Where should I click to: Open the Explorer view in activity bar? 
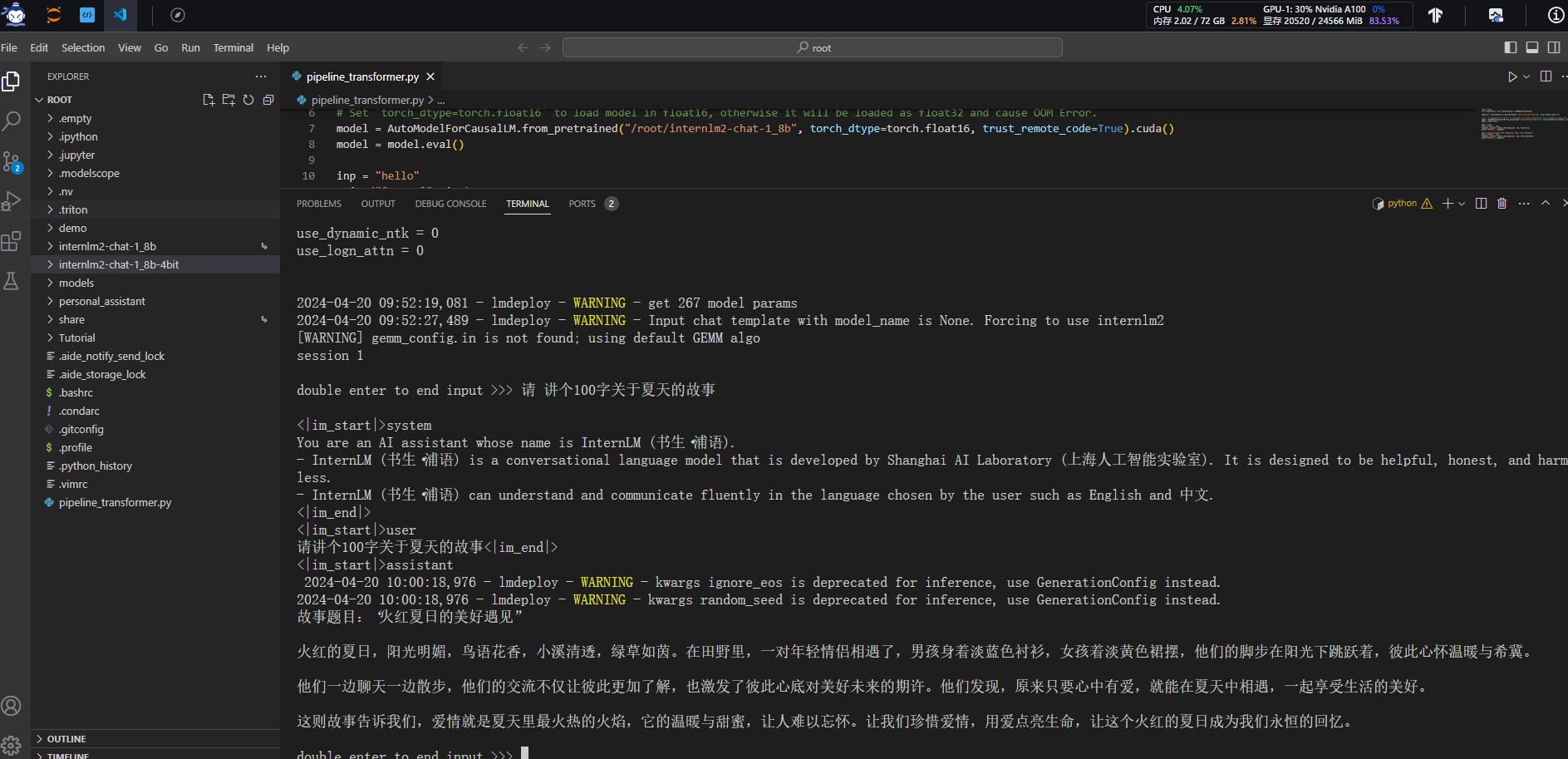[x=12, y=81]
